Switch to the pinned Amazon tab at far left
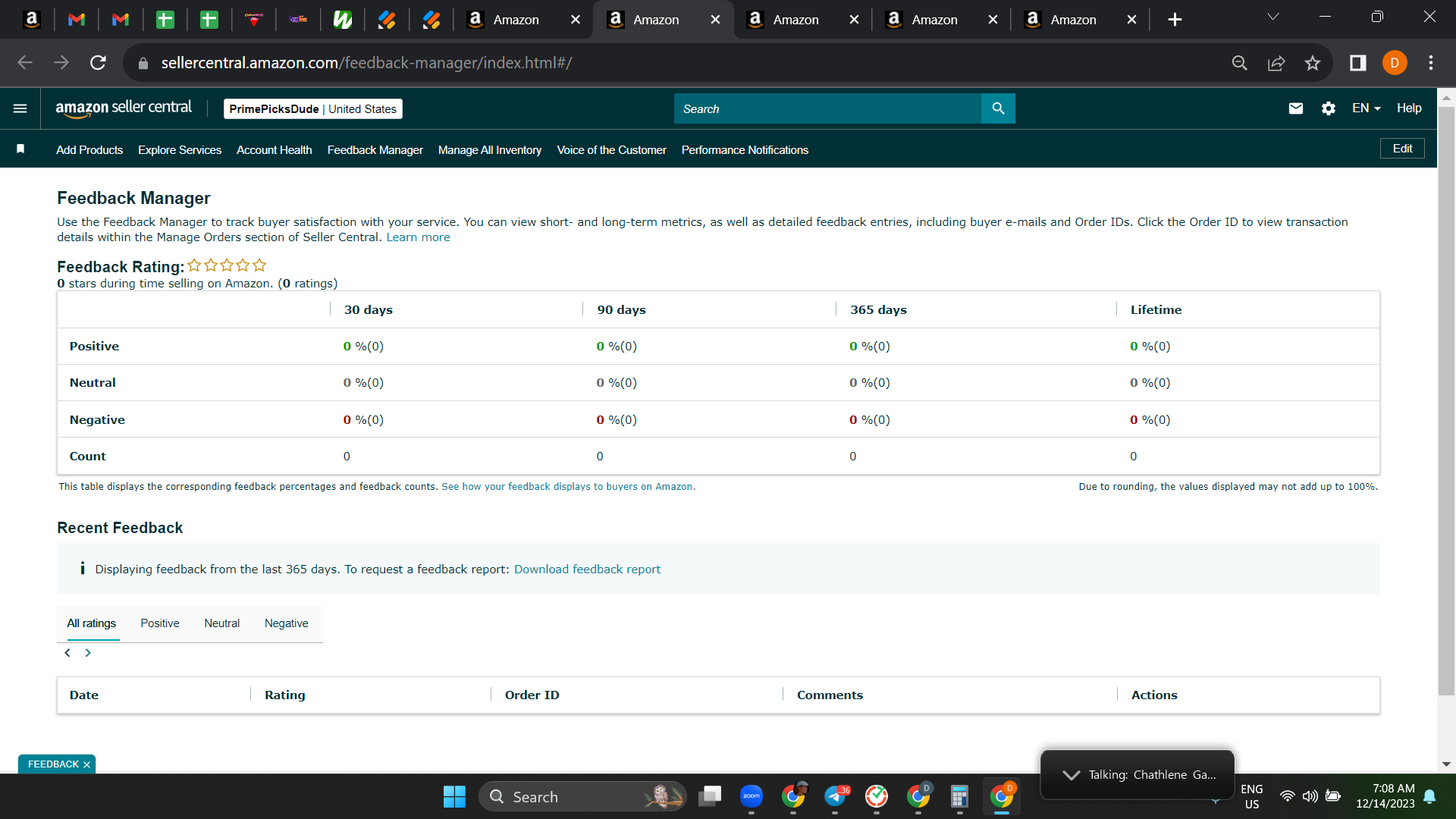Screen dimensions: 1456x819 coord(32,20)
